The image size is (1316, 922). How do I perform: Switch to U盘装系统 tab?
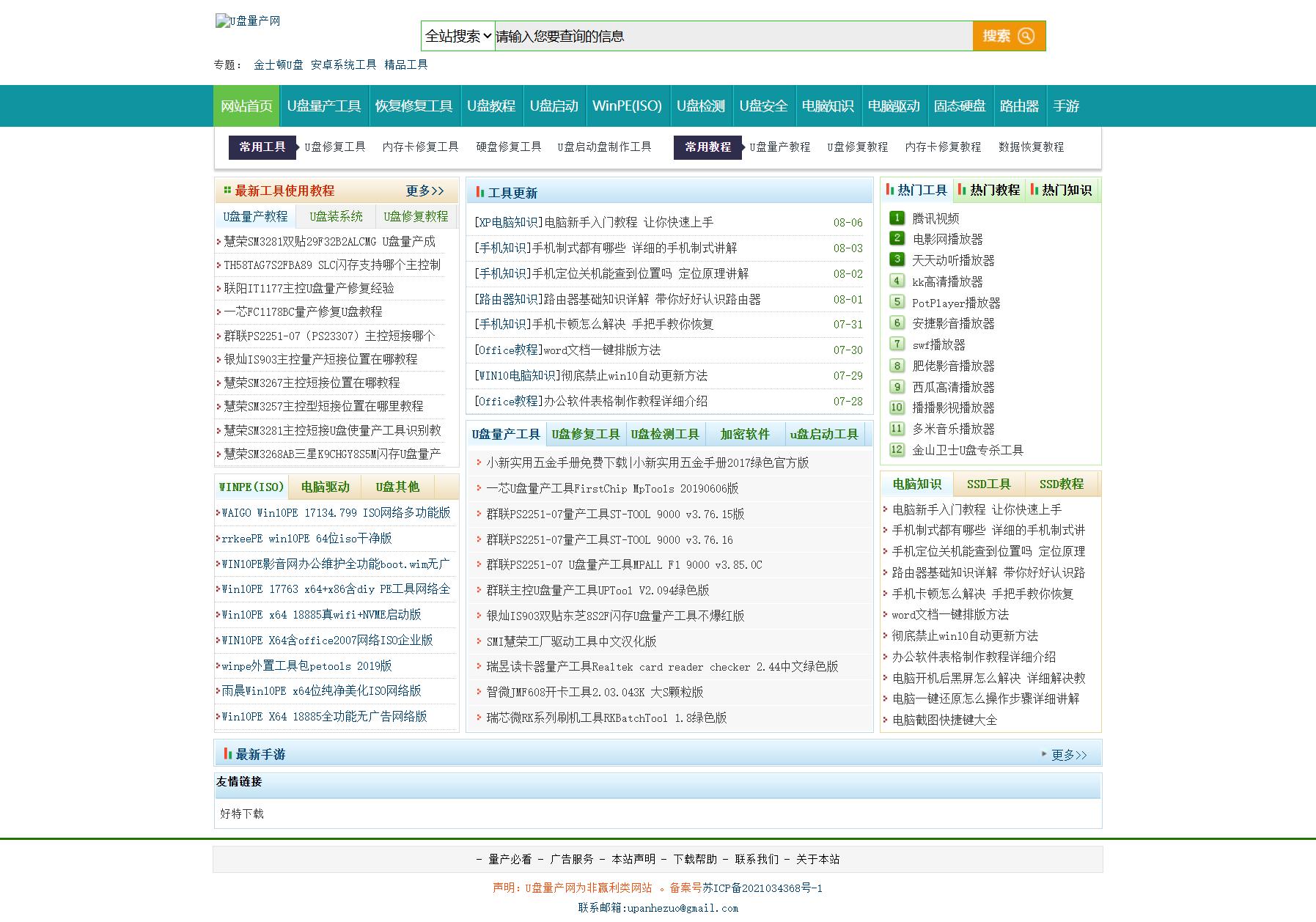[336, 216]
